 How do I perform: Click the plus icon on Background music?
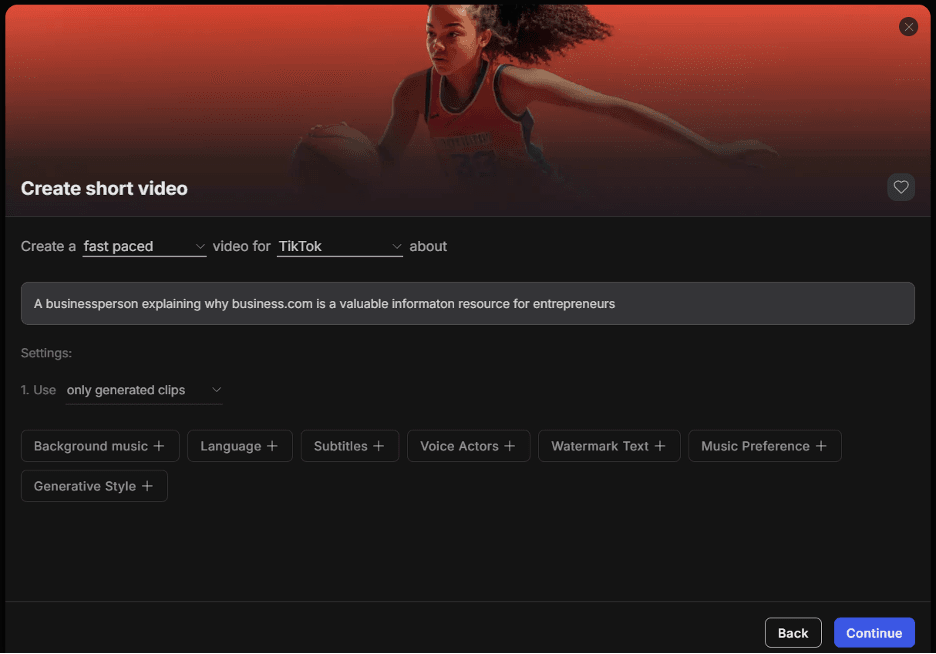pos(159,446)
